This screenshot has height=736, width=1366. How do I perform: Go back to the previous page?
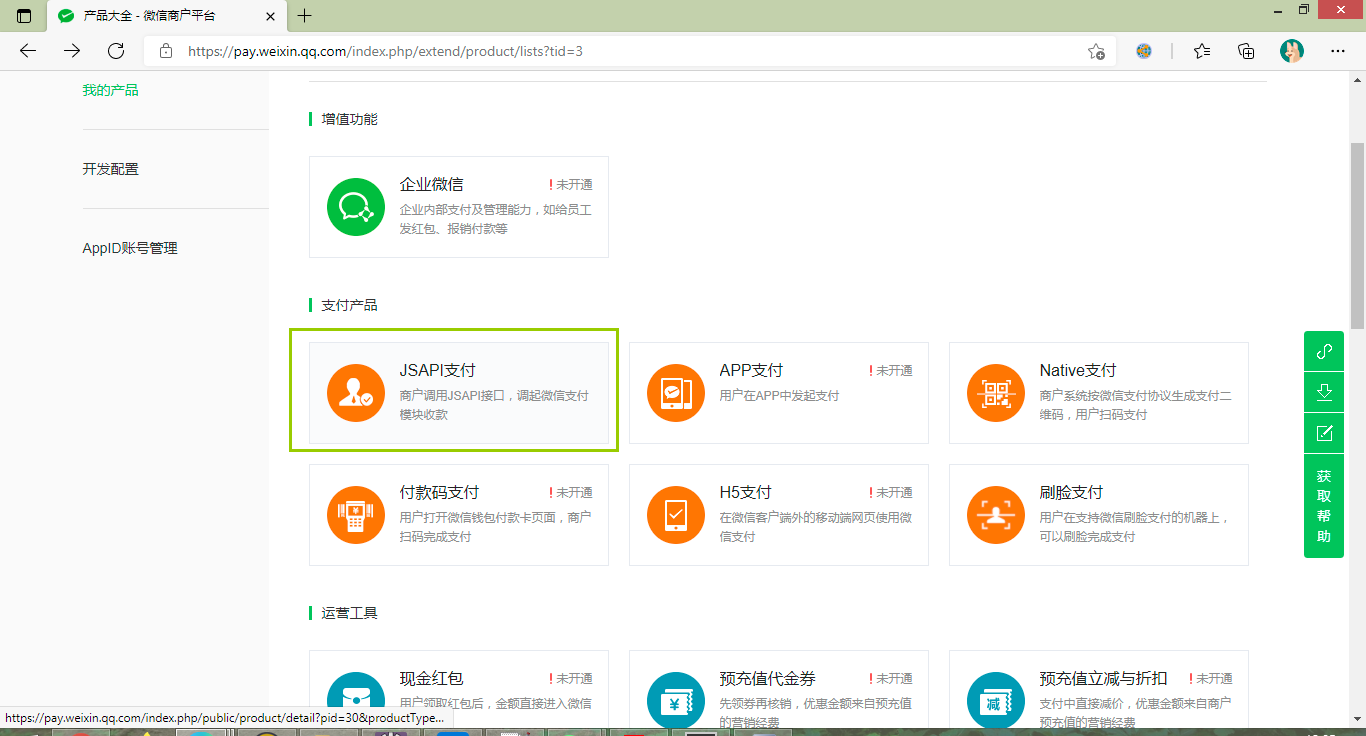[28, 51]
